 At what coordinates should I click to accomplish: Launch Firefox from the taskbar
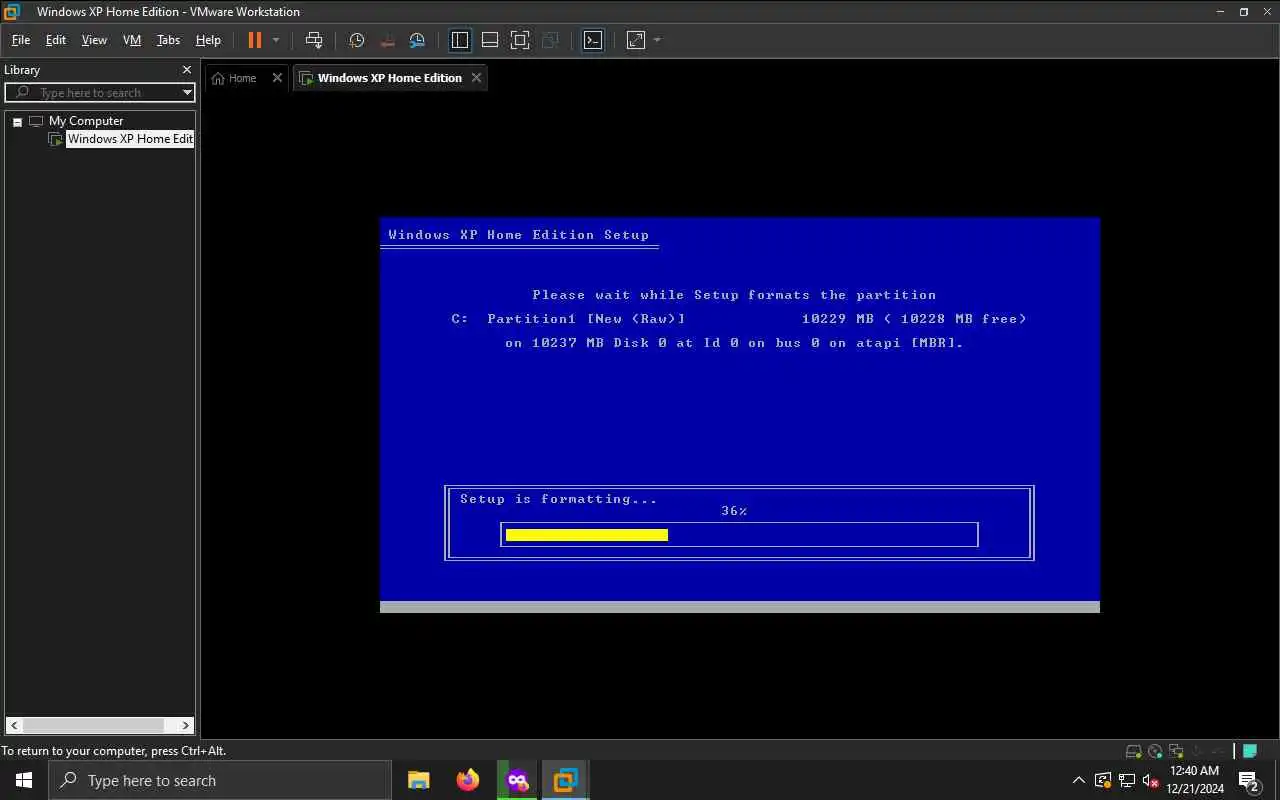[468, 780]
